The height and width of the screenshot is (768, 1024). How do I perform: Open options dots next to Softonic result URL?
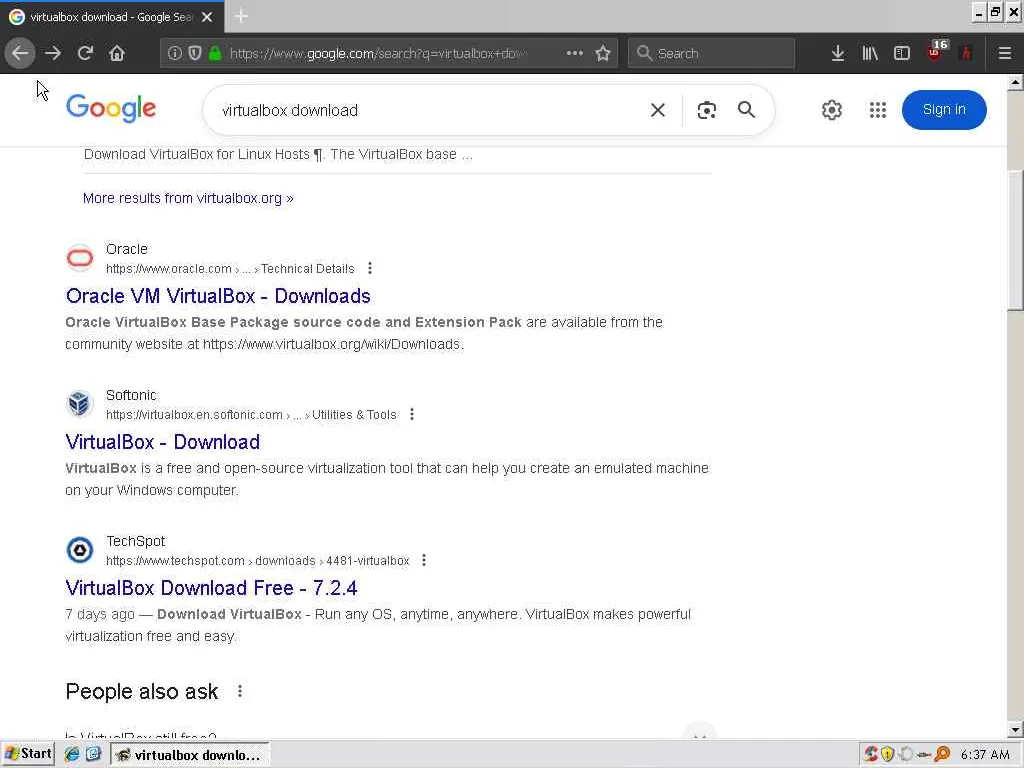[x=411, y=415]
